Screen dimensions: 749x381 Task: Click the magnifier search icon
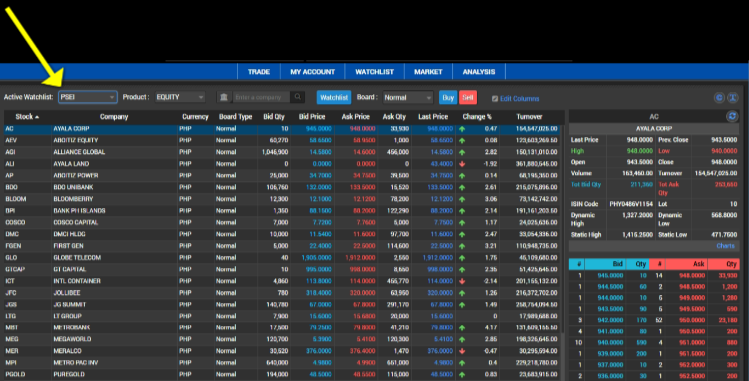pyautogui.click(x=298, y=97)
